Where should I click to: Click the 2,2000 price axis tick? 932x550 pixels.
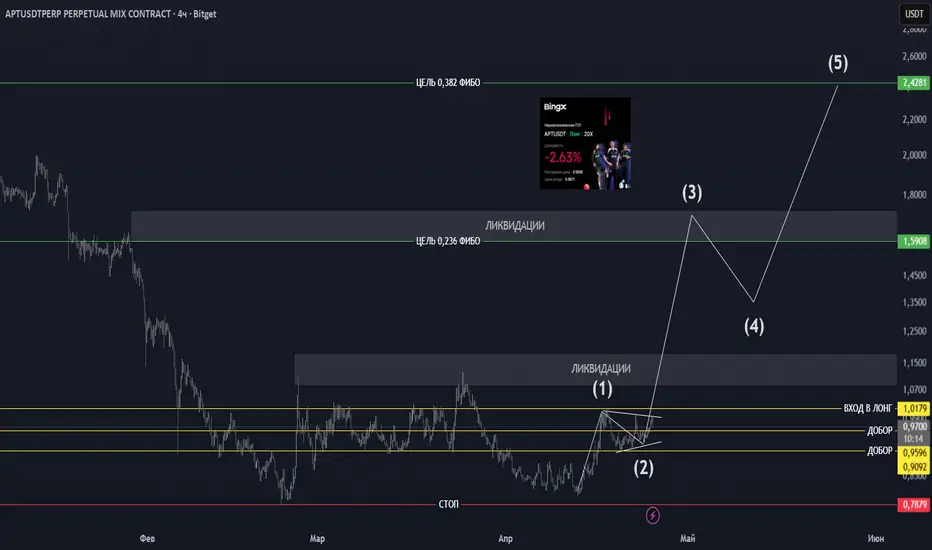click(914, 120)
